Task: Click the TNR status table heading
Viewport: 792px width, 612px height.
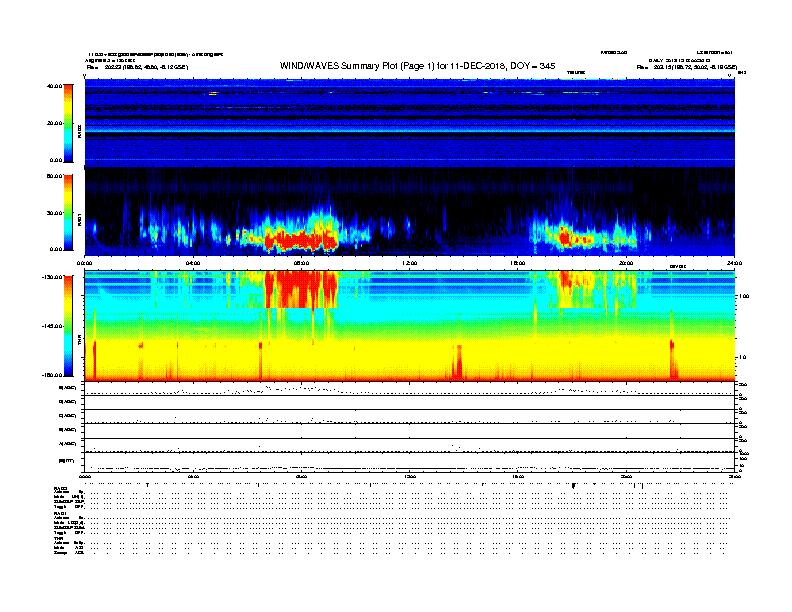Action: coord(58,538)
